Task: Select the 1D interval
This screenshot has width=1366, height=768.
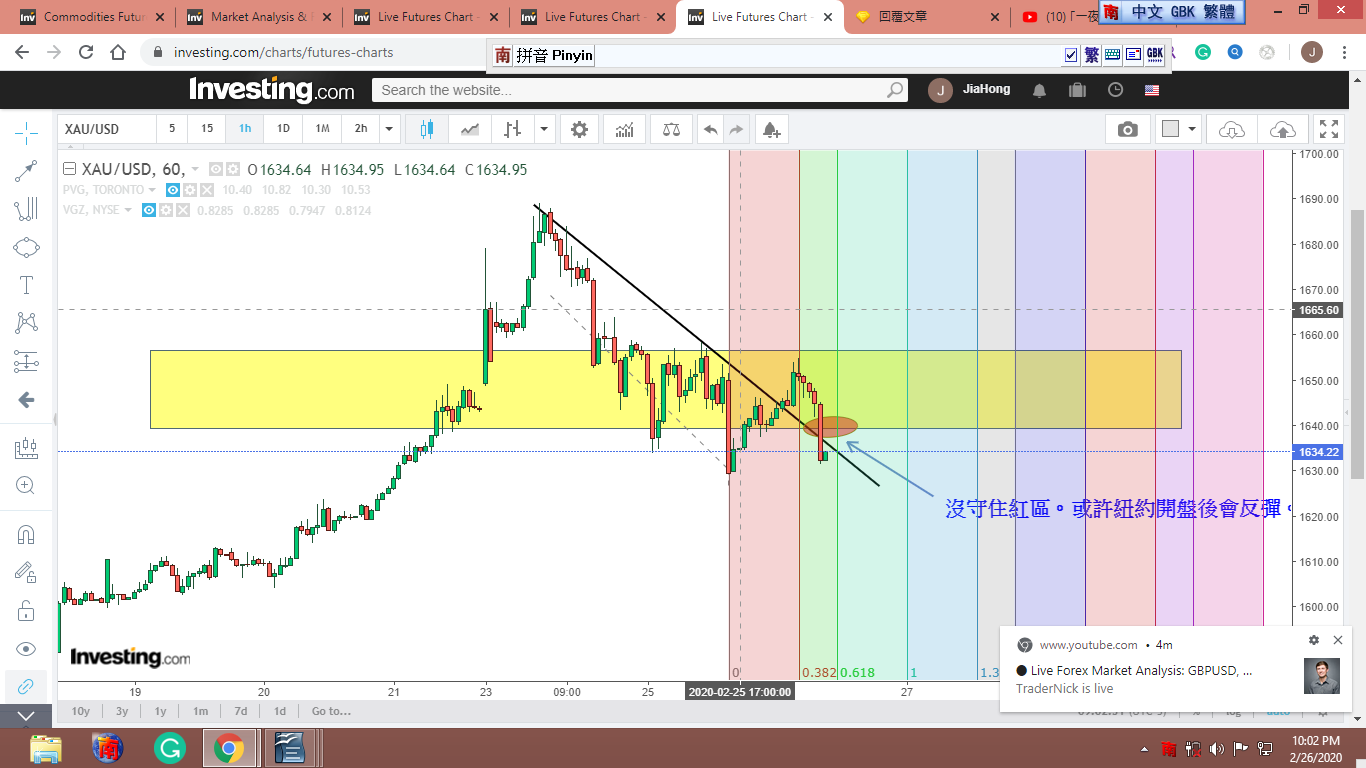Action: 283,129
